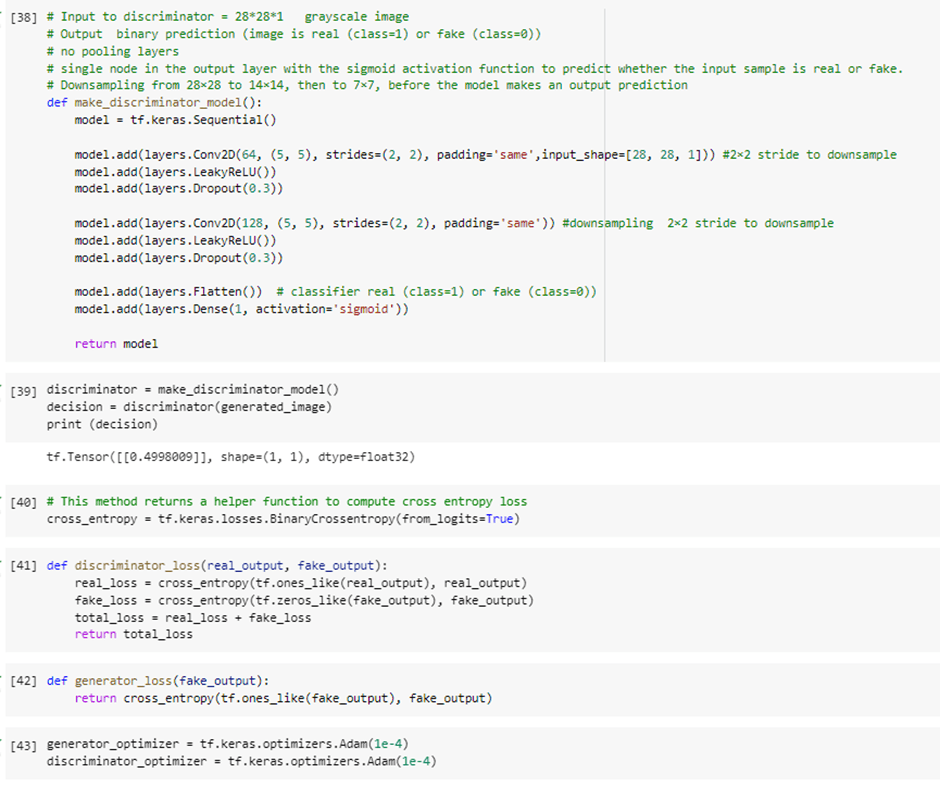
Task: Click the '# no pooling layers' comment
Action: [113, 52]
